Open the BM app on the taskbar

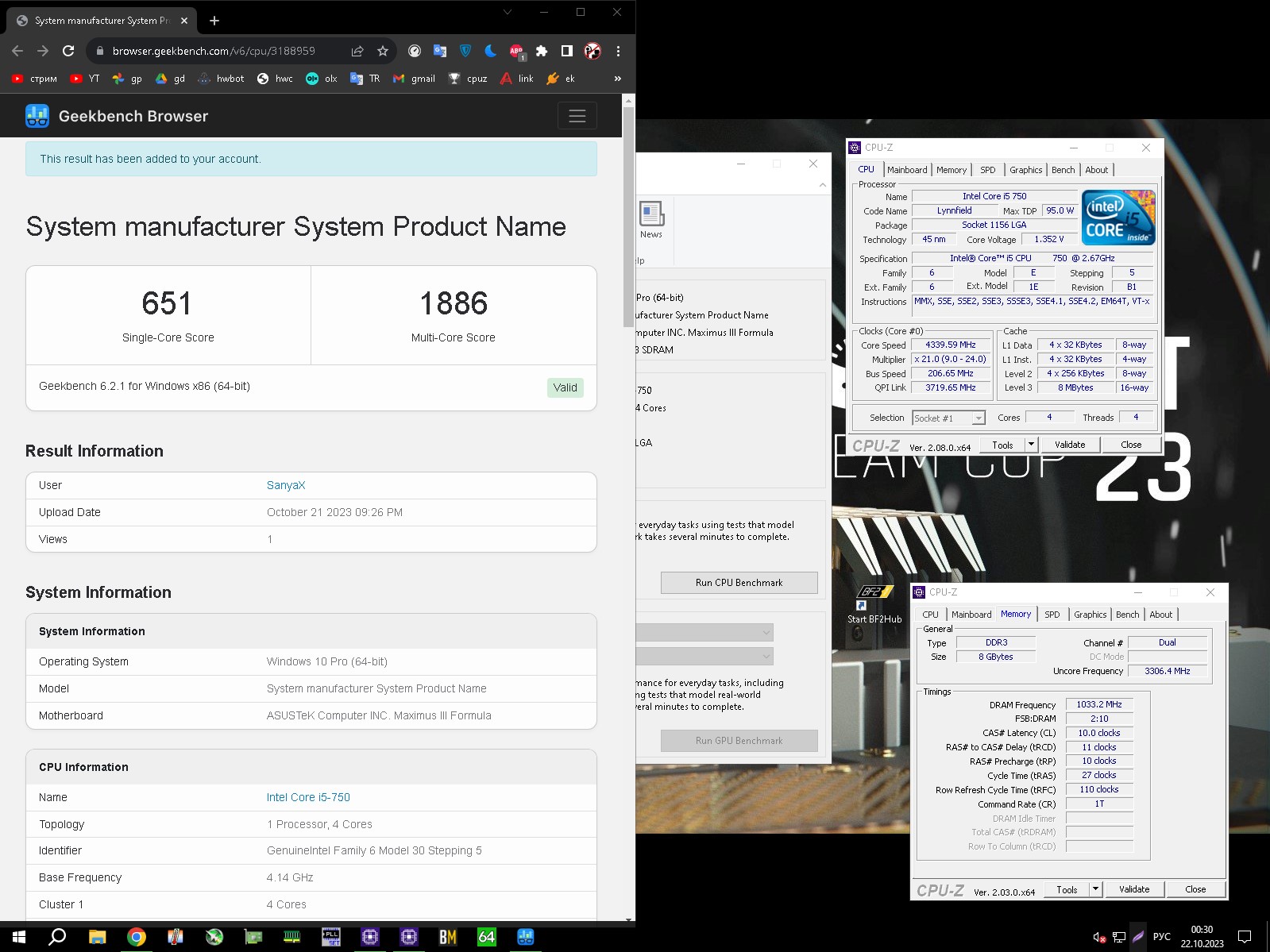(448, 937)
